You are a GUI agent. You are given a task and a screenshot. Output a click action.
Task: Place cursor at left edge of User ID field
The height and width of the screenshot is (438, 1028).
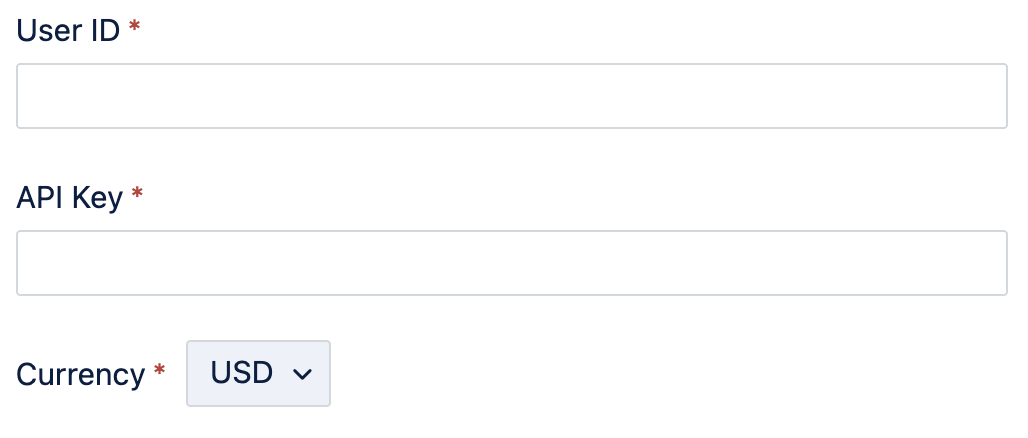click(28, 96)
